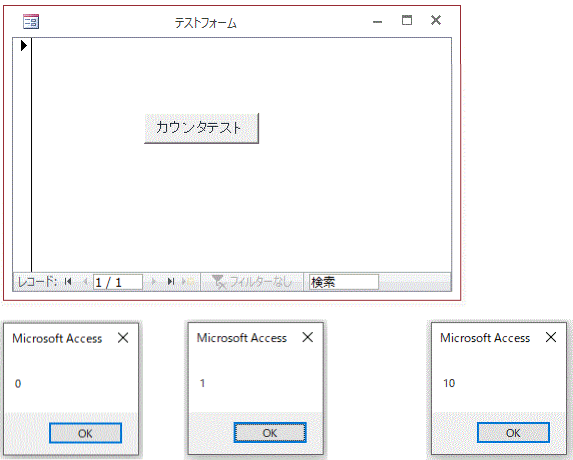Viewport: 573px width, 460px height.
Task: Focus the 検索 search box
Action: coord(344,282)
